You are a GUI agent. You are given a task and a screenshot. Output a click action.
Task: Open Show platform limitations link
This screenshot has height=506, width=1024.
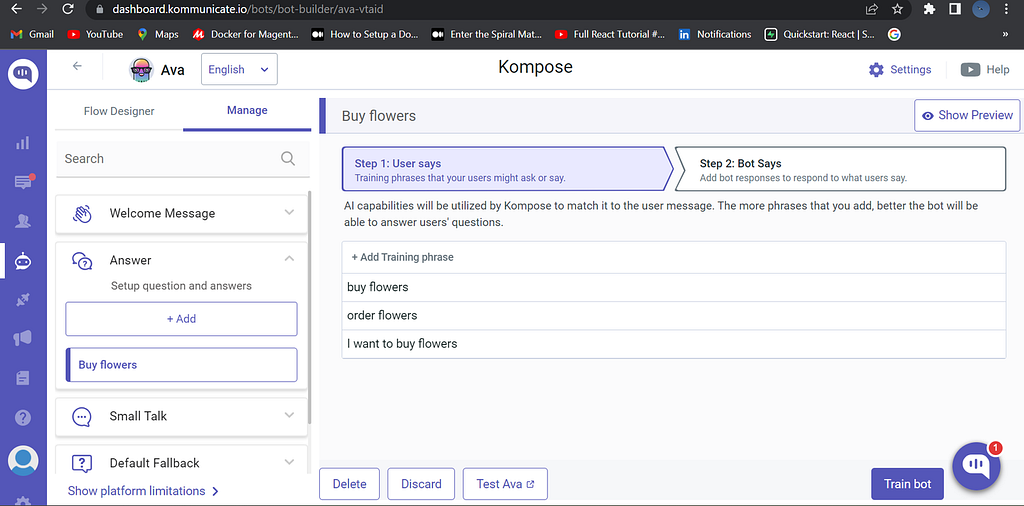[x=143, y=491]
